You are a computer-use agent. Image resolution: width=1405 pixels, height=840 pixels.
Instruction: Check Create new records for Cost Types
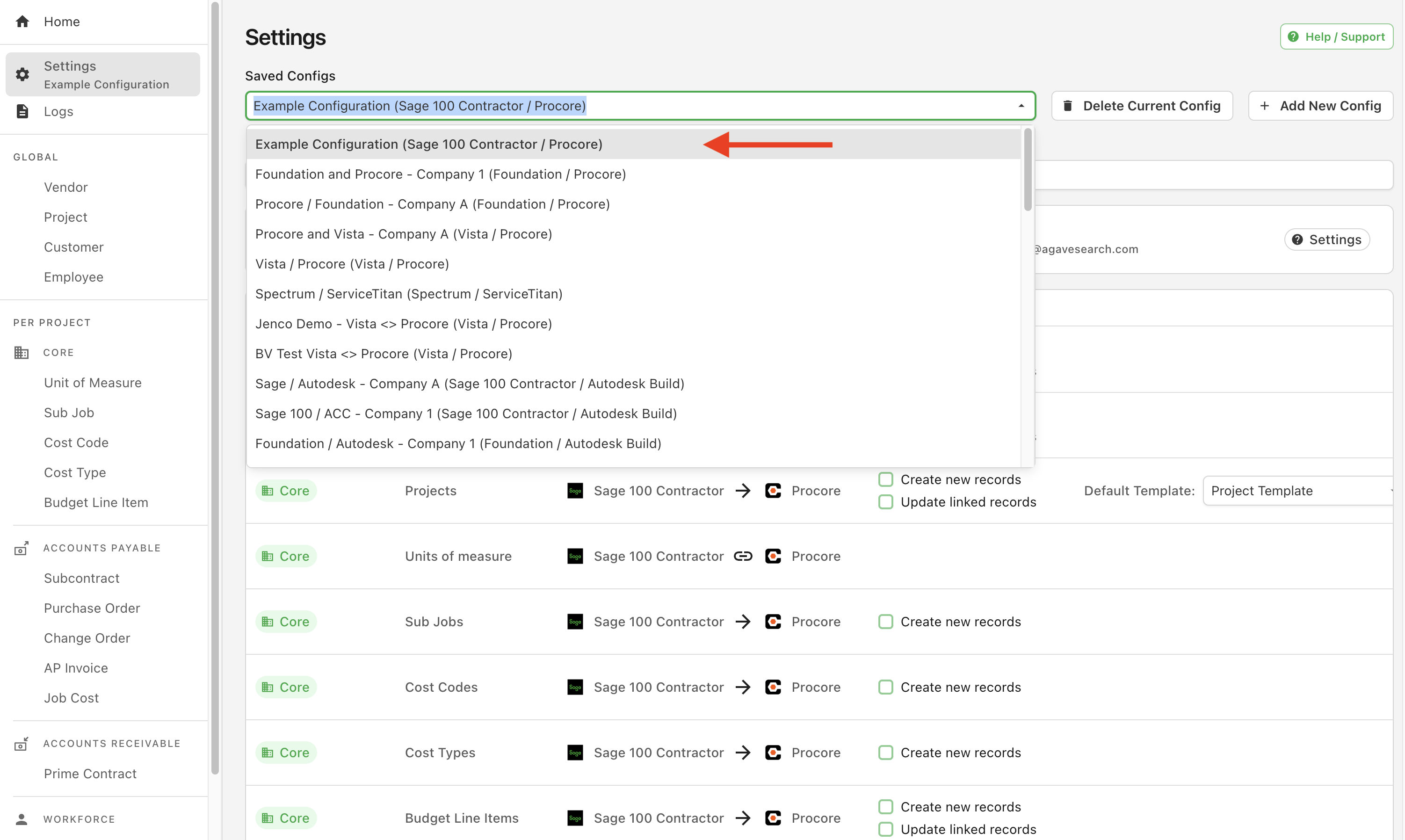[886, 753]
